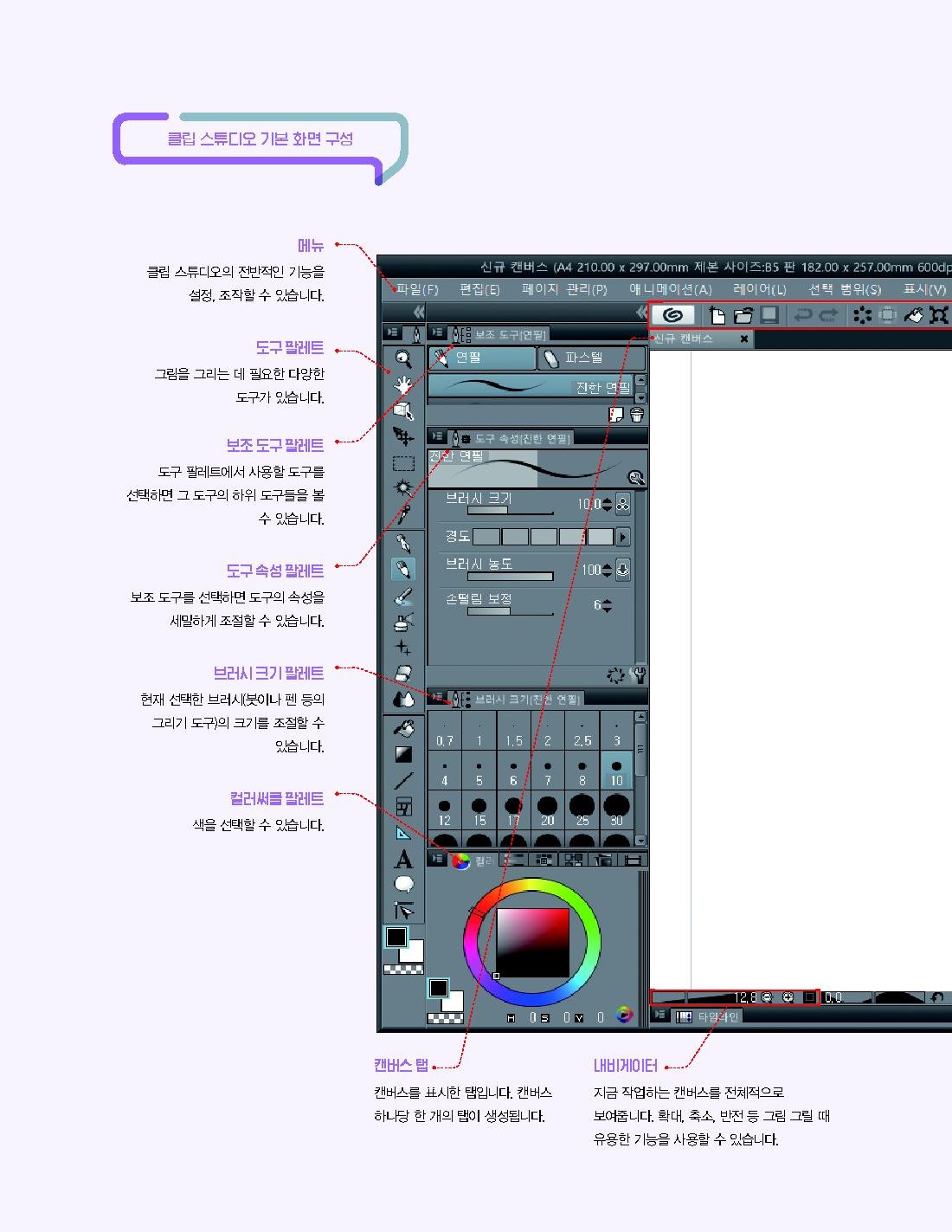
Task: Click the 브러시 크기 value stepper arrows
Action: (607, 504)
